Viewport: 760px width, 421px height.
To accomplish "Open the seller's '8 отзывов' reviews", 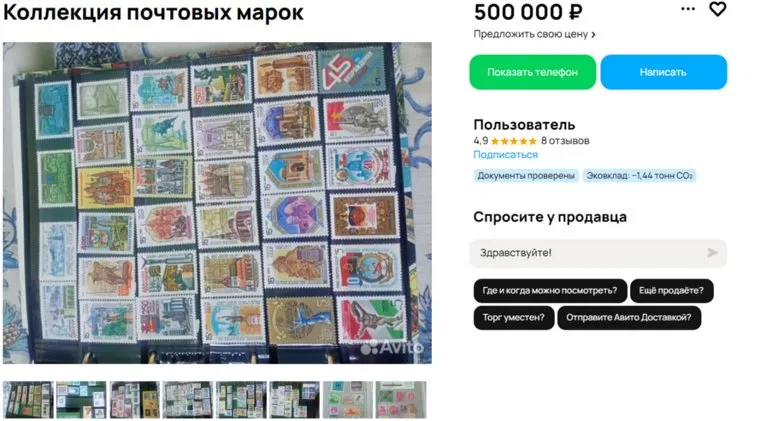I will click(565, 141).
